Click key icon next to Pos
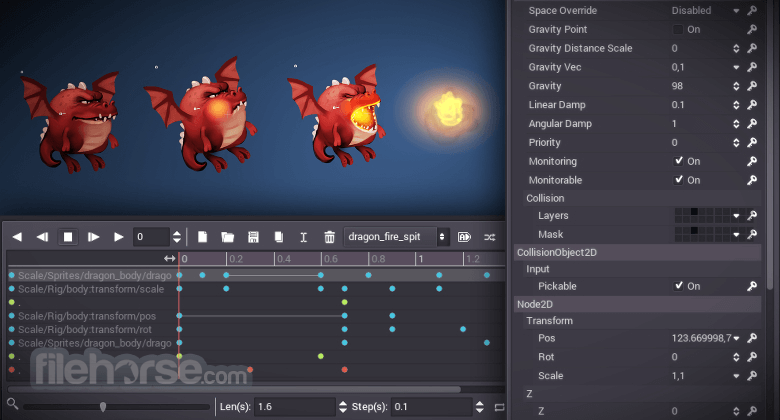Image resolution: width=780 pixels, height=420 pixels. 752,338
